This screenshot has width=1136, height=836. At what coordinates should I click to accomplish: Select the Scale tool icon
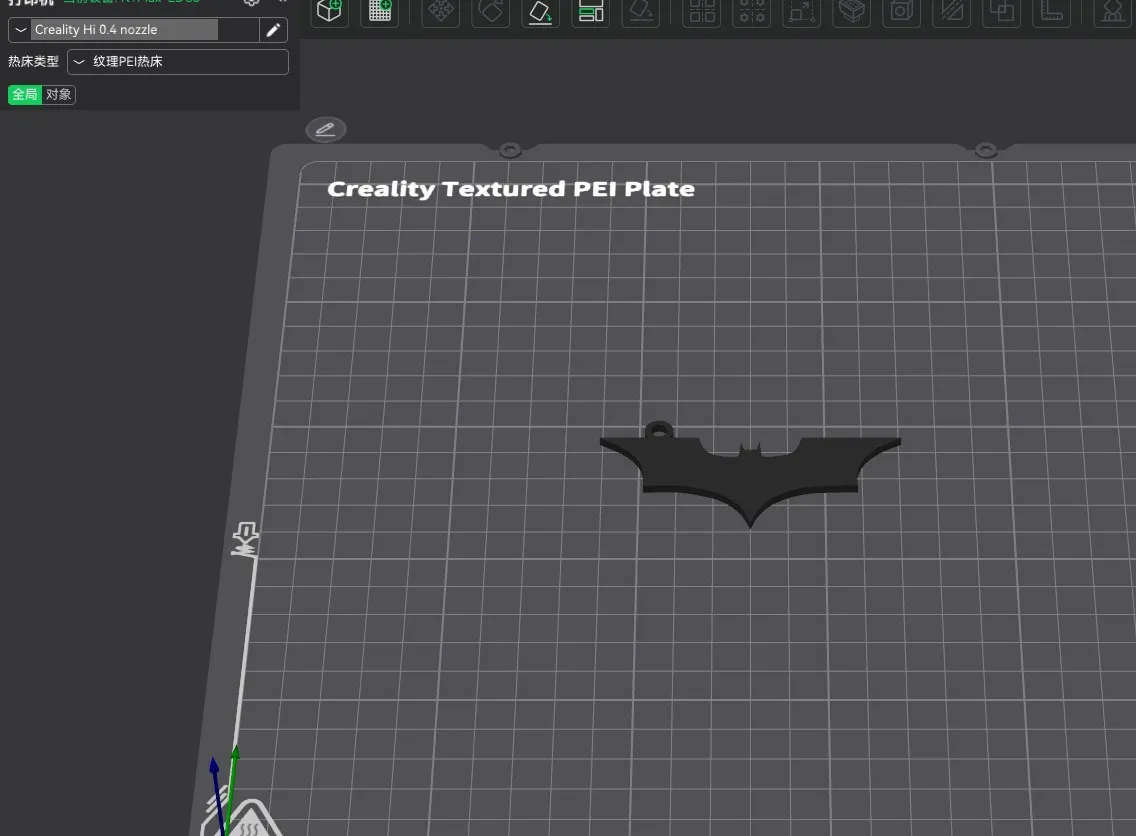[x=802, y=11]
